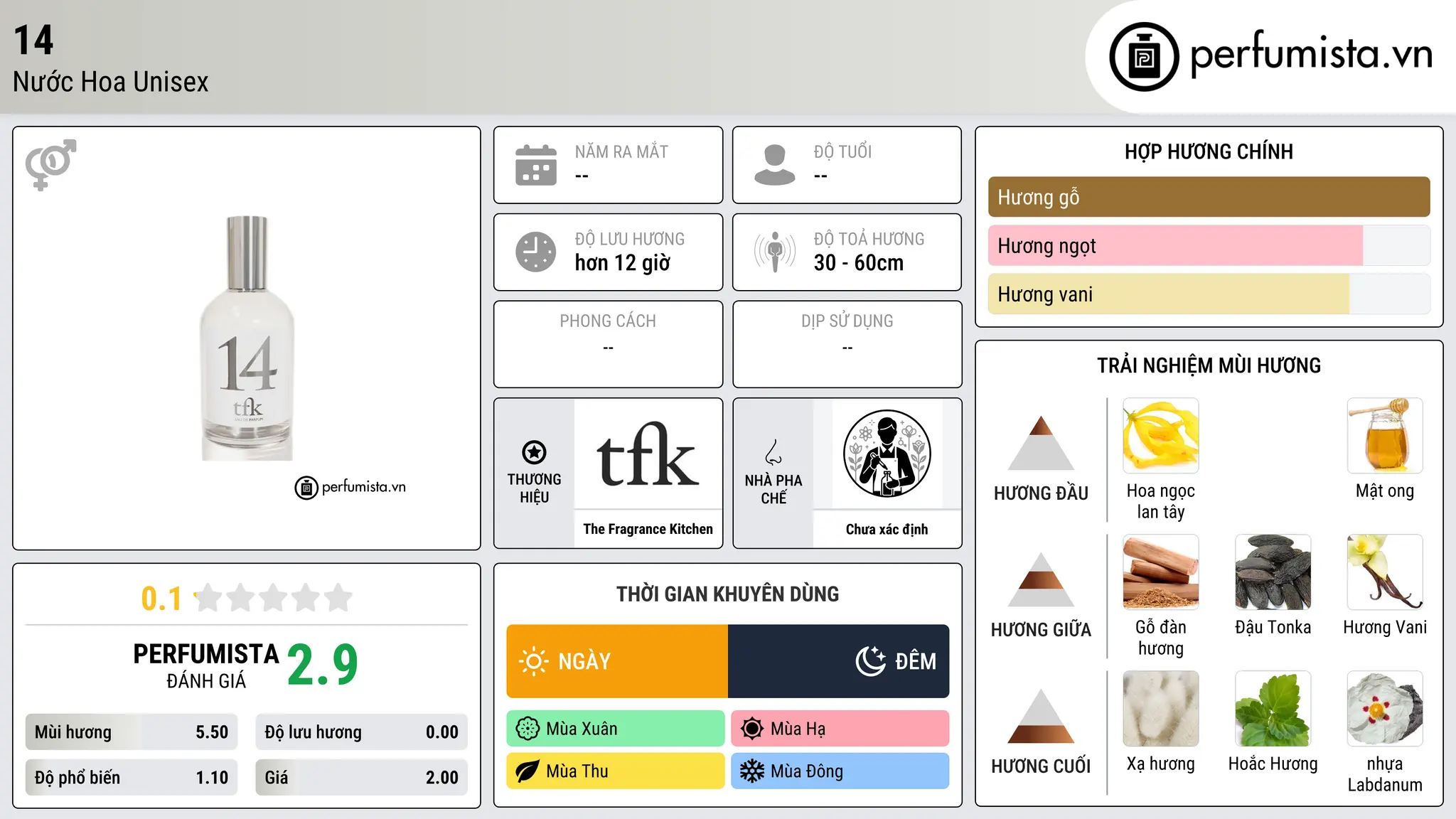1456x819 pixels.
Task: Click the Dịp Sử Dụng occasion card
Action: 847,344
